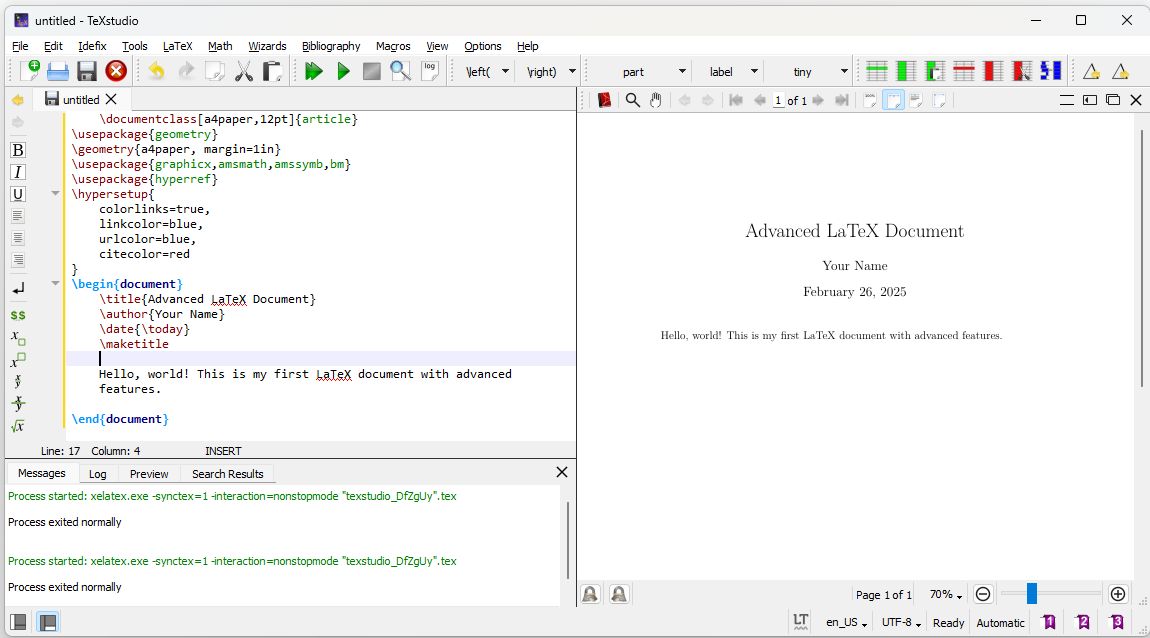The width and height of the screenshot is (1150, 638).
Task: Open the Wizards menu
Action: coord(267,46)
